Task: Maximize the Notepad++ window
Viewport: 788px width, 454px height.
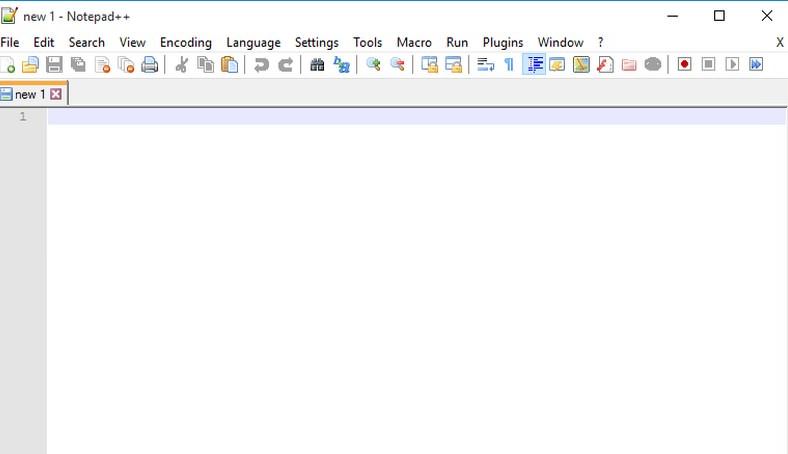Action: pyautogui.click(x=719, y=16)
